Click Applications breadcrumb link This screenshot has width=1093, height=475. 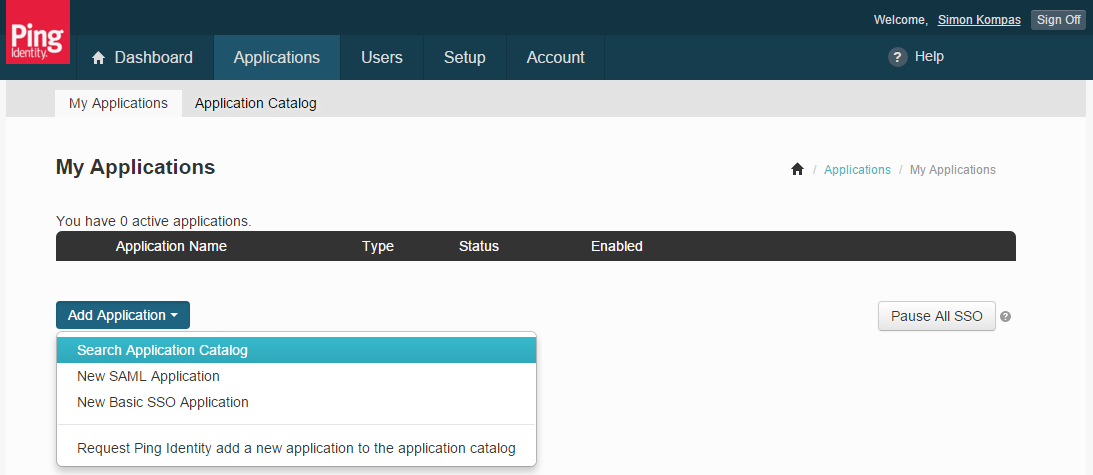coord(857,169)
